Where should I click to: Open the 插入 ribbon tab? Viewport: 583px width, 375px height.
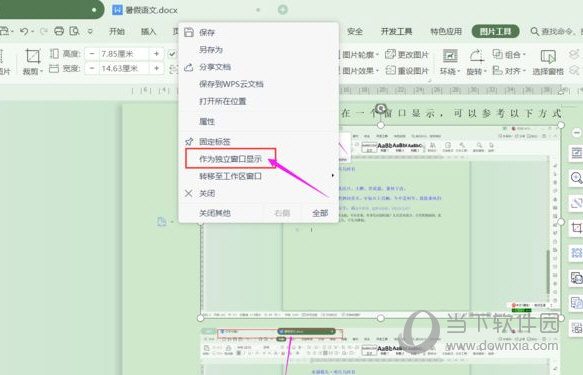point(148,32)
